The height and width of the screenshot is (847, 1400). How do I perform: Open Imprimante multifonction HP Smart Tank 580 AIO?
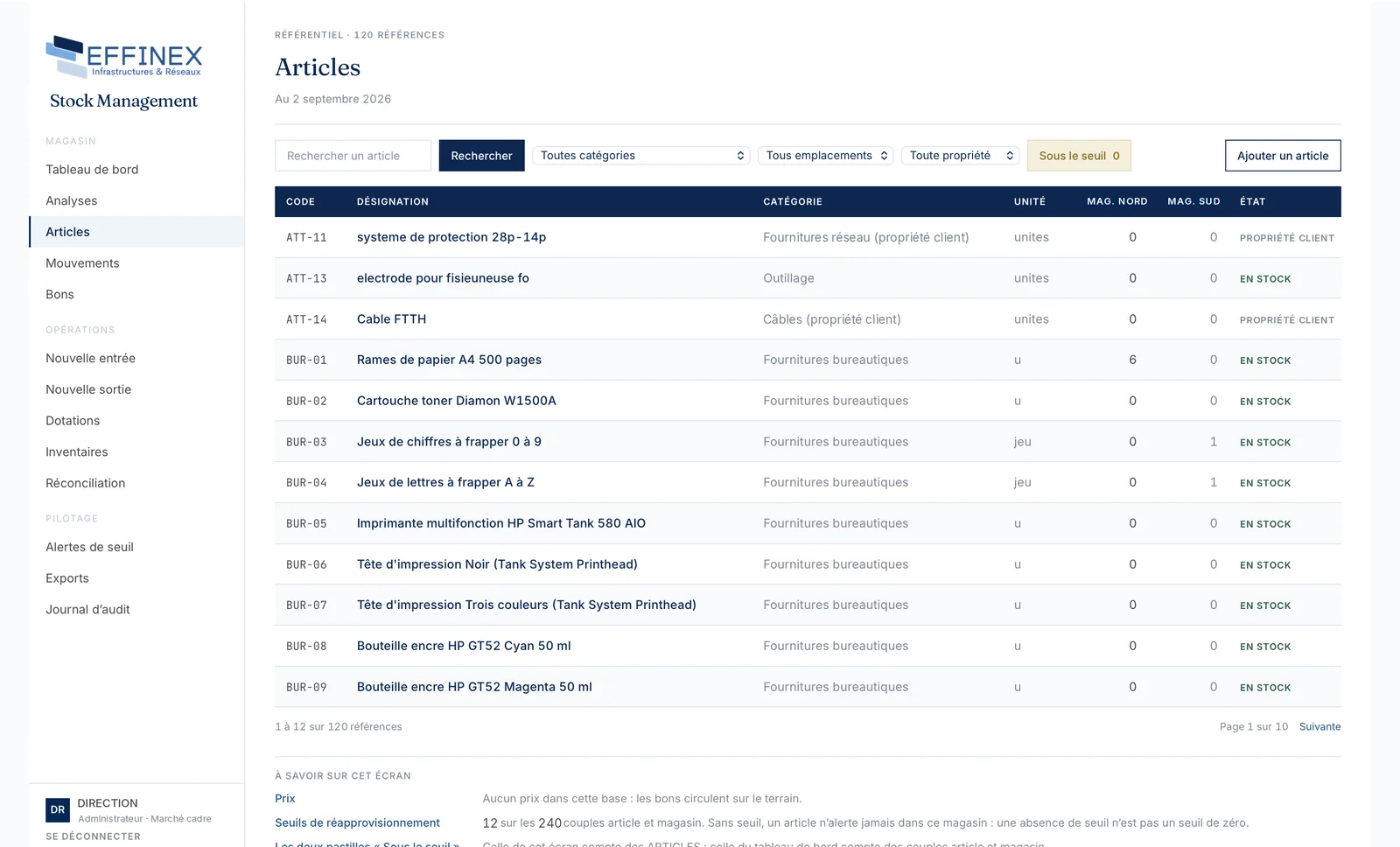(x=501, y=523)
